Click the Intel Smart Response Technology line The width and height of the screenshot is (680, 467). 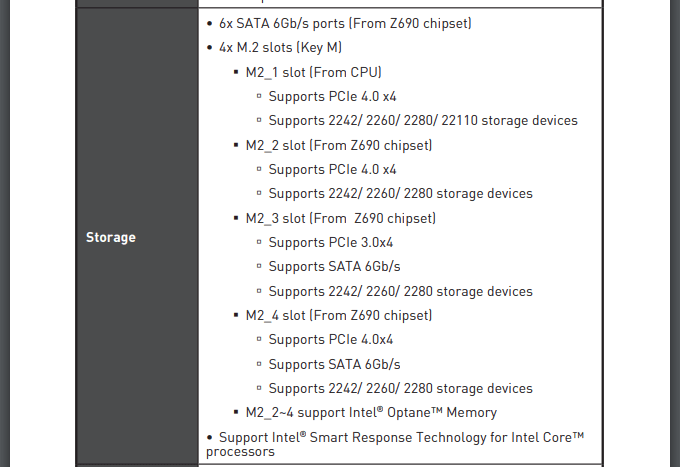pos(402,438)
